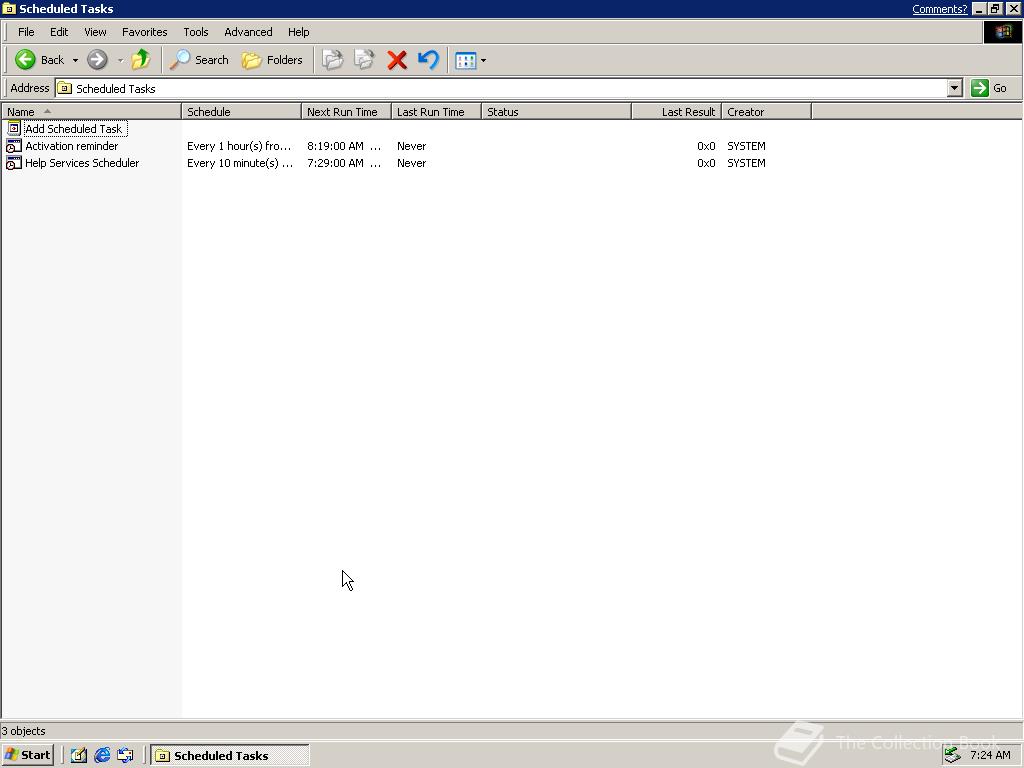1024x768 pixels.
Task: Open the Forward history dropdown arrow
Action: (x=120, y=60)
